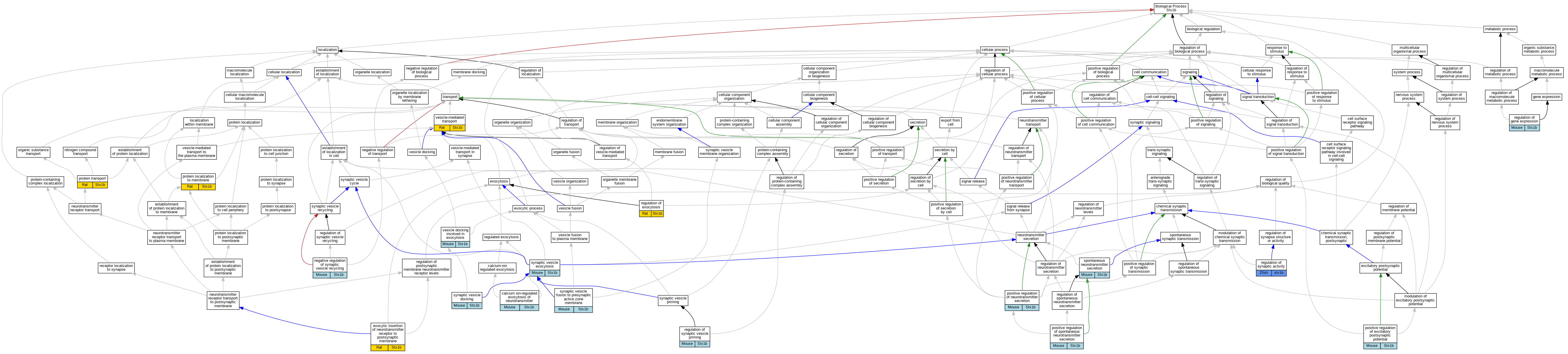Click the 'regulation of localization' node

[531, 72]
